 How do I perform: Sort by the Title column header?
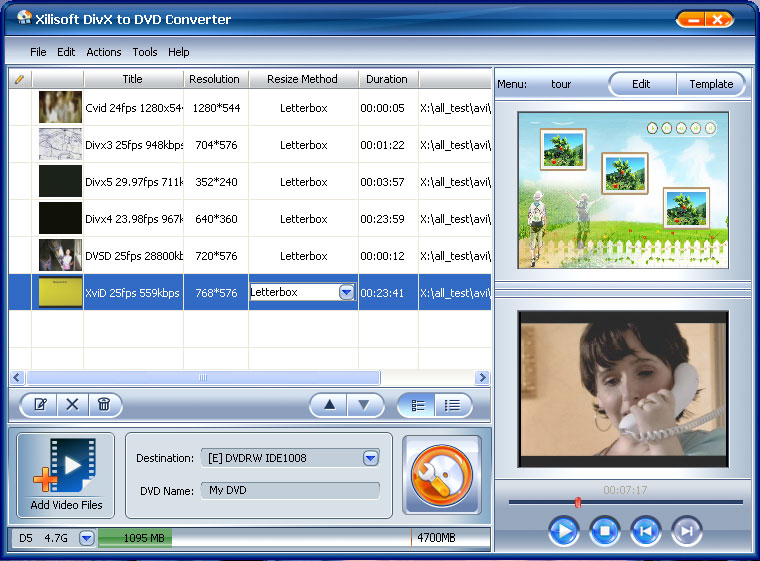coord(133,79)
